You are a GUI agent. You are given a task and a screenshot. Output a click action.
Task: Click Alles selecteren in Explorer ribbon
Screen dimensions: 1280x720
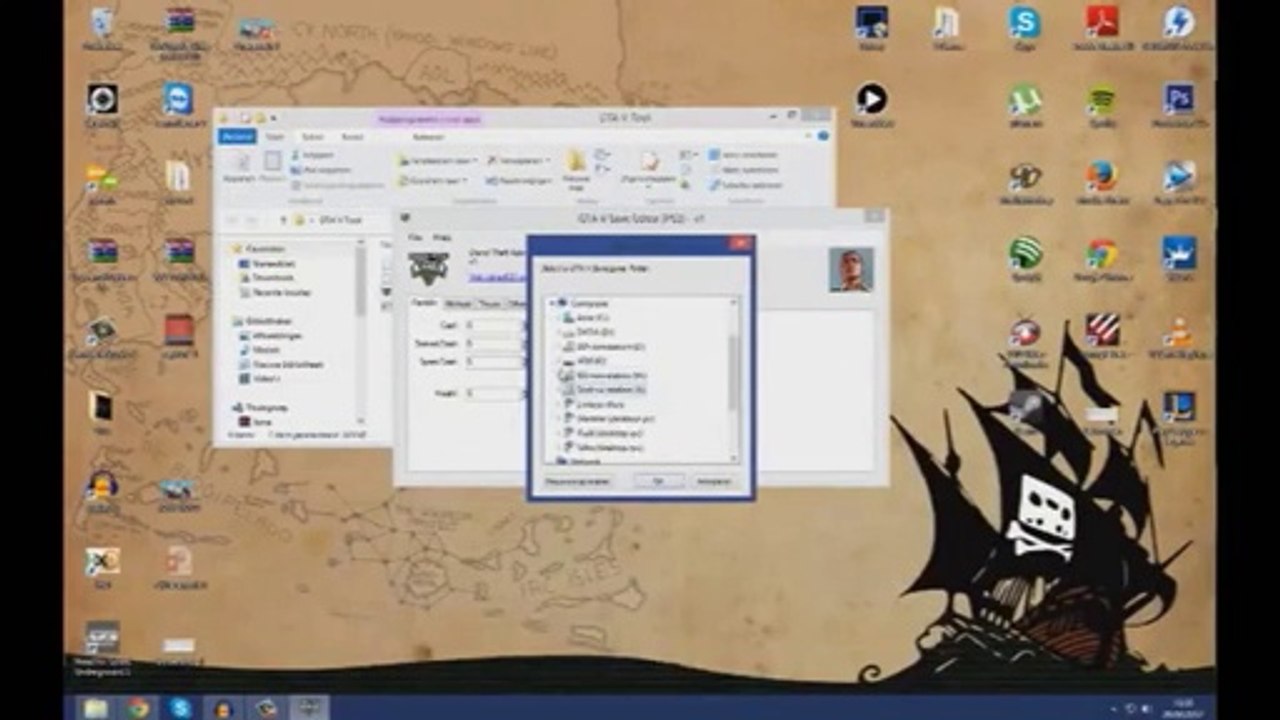pos(743,155)
